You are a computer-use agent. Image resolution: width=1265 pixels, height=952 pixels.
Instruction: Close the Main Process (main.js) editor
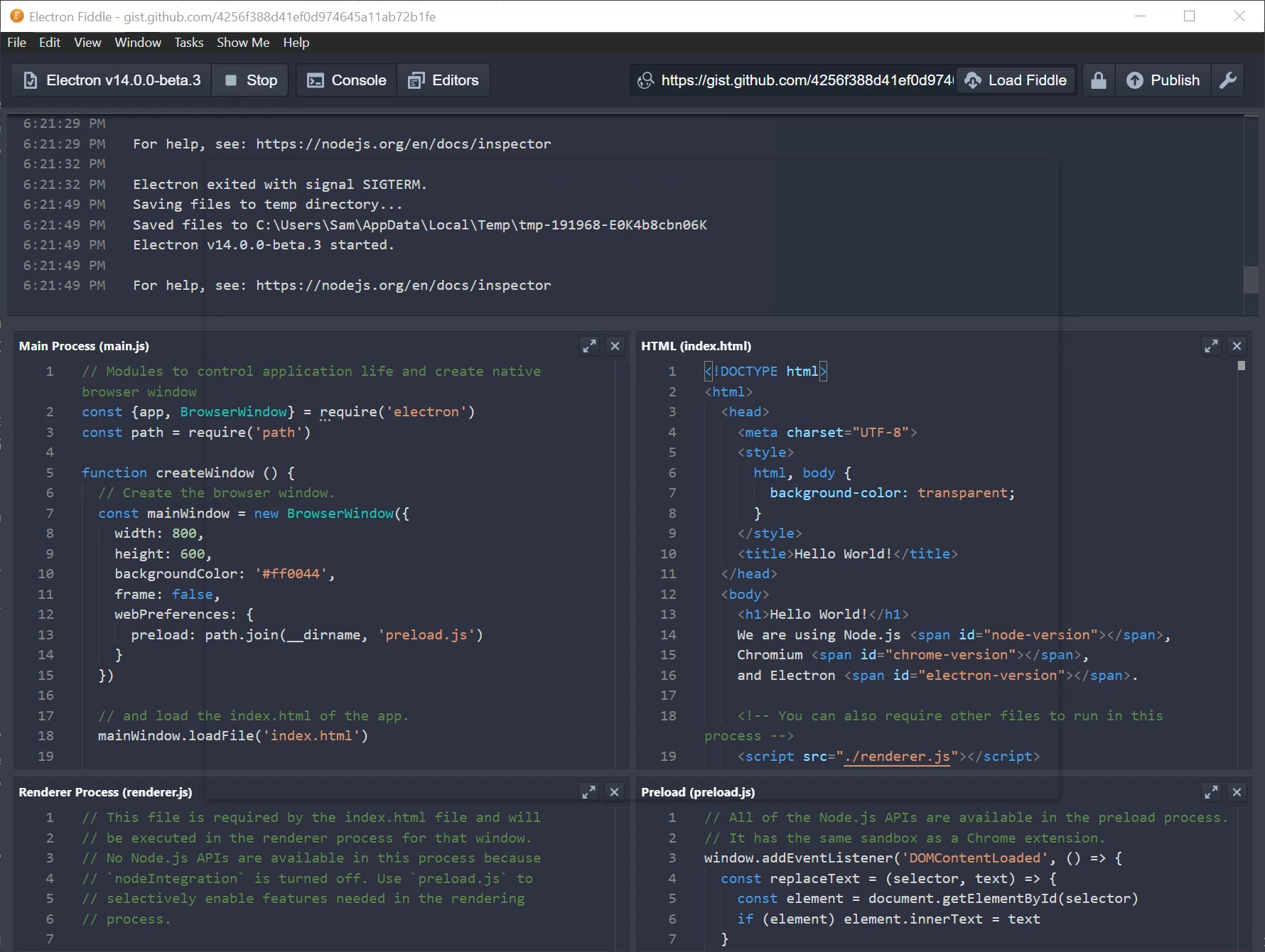pyautogui.click(x=615, y=346)
